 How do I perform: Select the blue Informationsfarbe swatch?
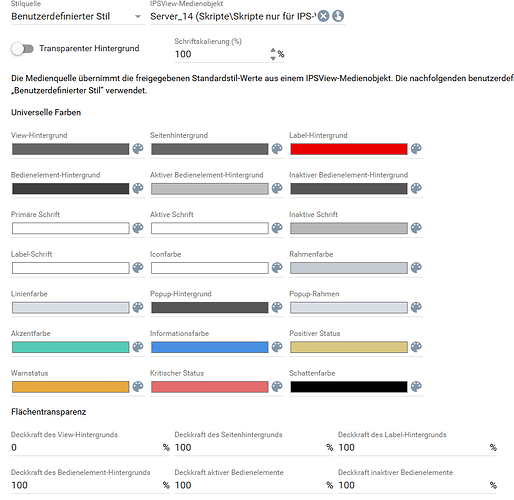click(210, 347)
